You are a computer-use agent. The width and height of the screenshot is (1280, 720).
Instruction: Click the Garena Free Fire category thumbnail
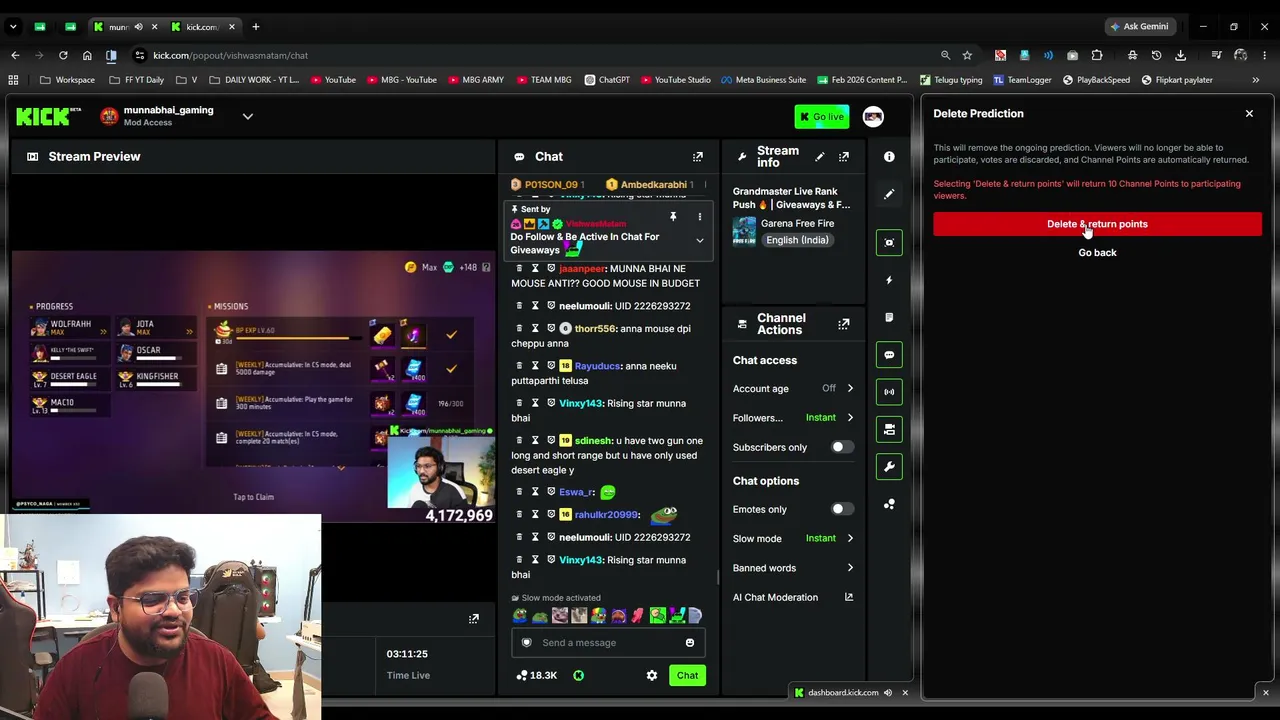(x=745, y=231)
